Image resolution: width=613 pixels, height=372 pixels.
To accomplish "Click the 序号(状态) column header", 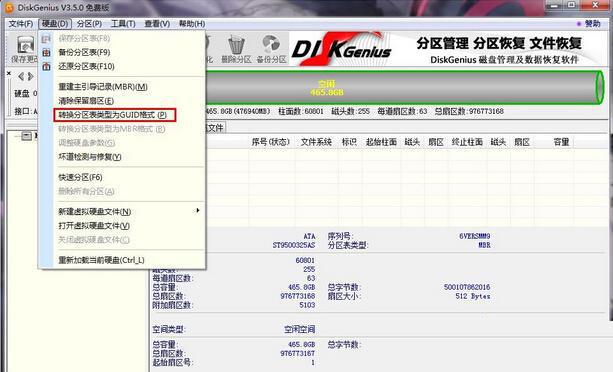I will (271, 142).
